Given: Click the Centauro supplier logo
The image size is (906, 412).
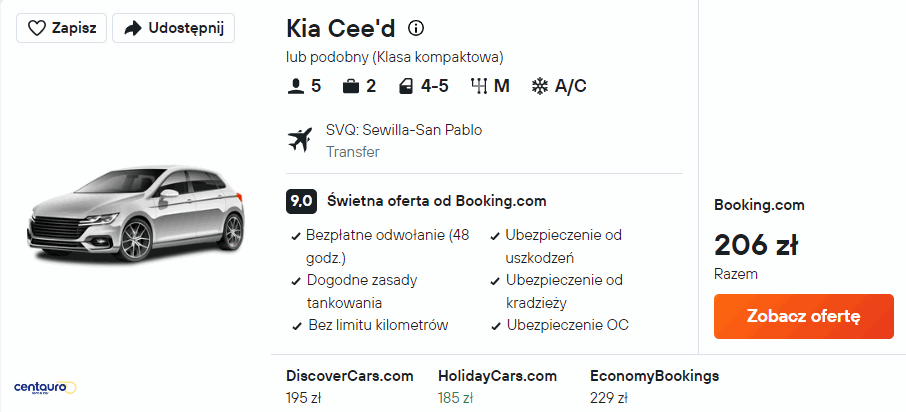Looking at the screenshot, I should point(45,387).
